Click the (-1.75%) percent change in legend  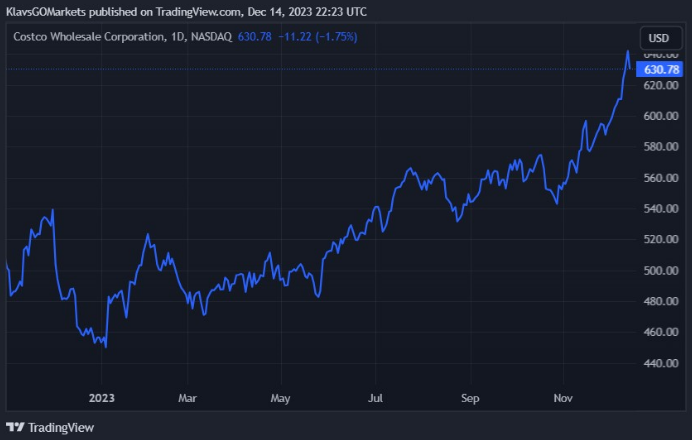[336, 37]
